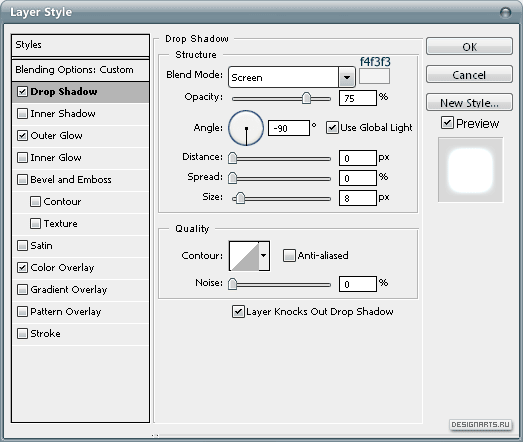Close the Layer Style dialog
The image size is (523, 442).
[506, 13]
